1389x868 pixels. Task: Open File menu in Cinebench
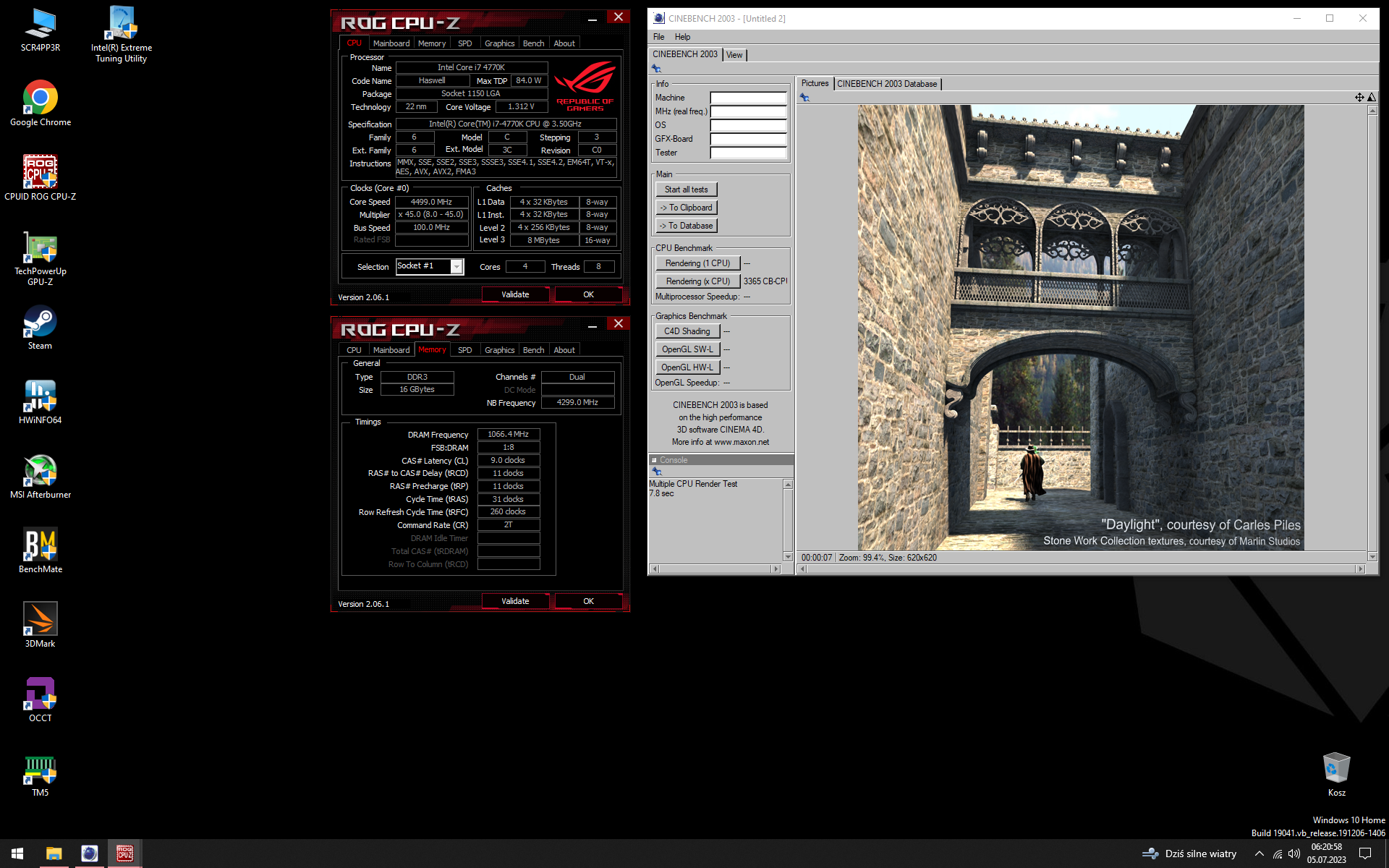point(658,37)
